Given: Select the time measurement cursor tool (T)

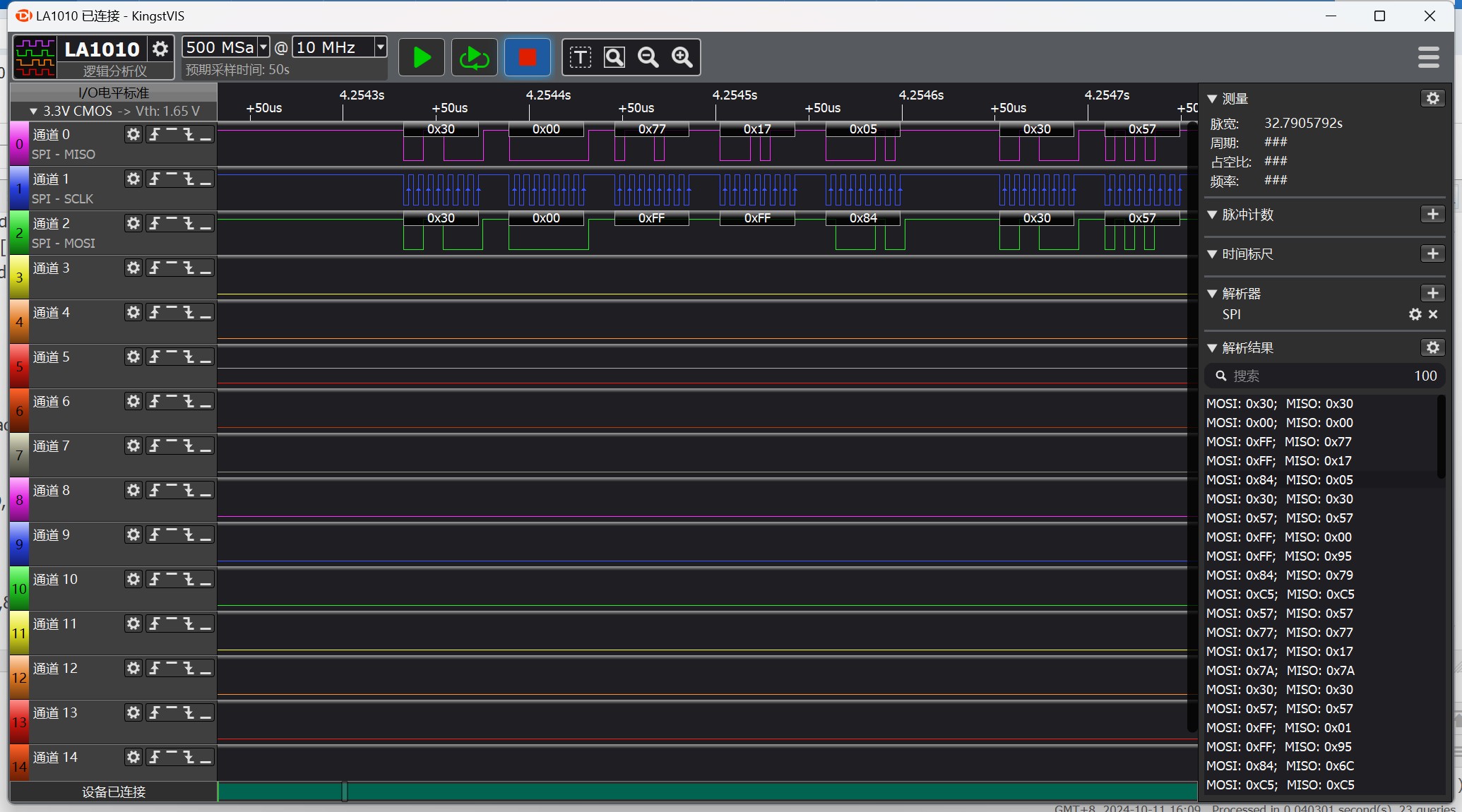Looking at the screenshot, I should click(581, 57).
